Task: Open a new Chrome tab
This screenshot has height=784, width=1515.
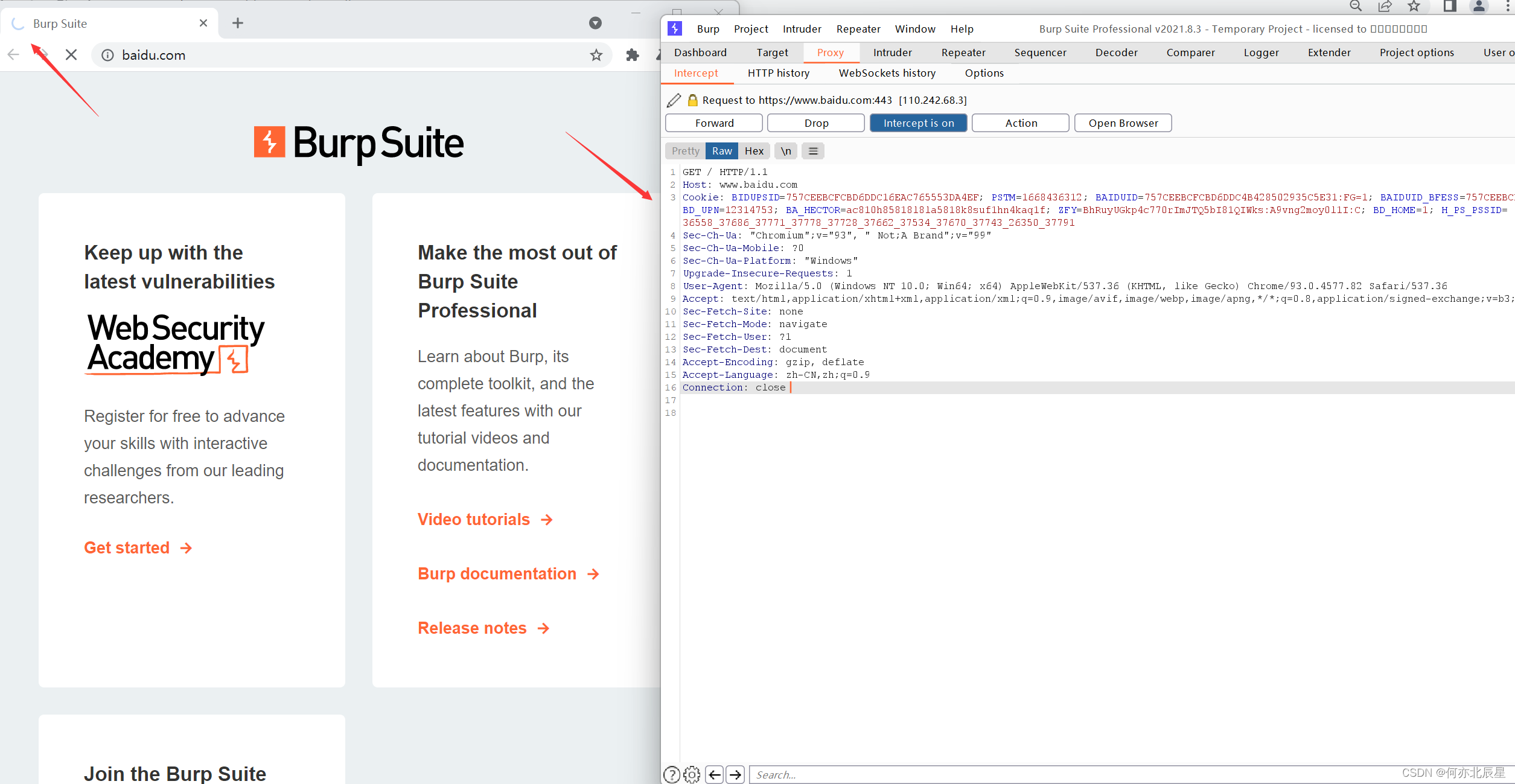Action: pyautogui.click(x=238, y=23)
